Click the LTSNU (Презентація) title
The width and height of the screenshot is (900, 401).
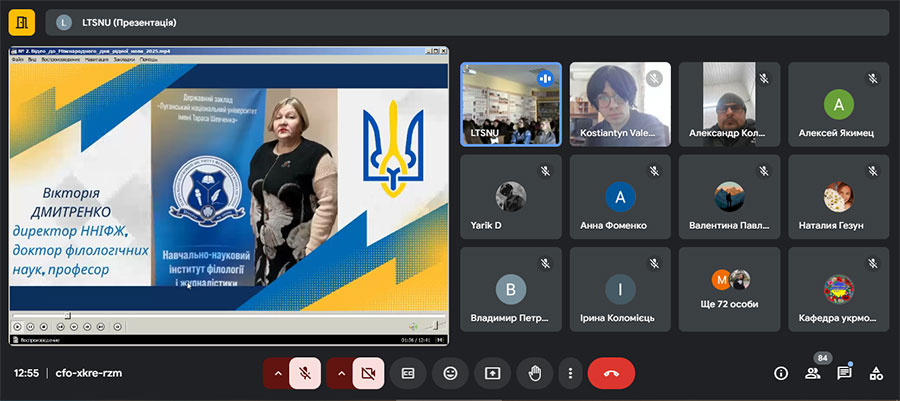[x=127, y=23]
